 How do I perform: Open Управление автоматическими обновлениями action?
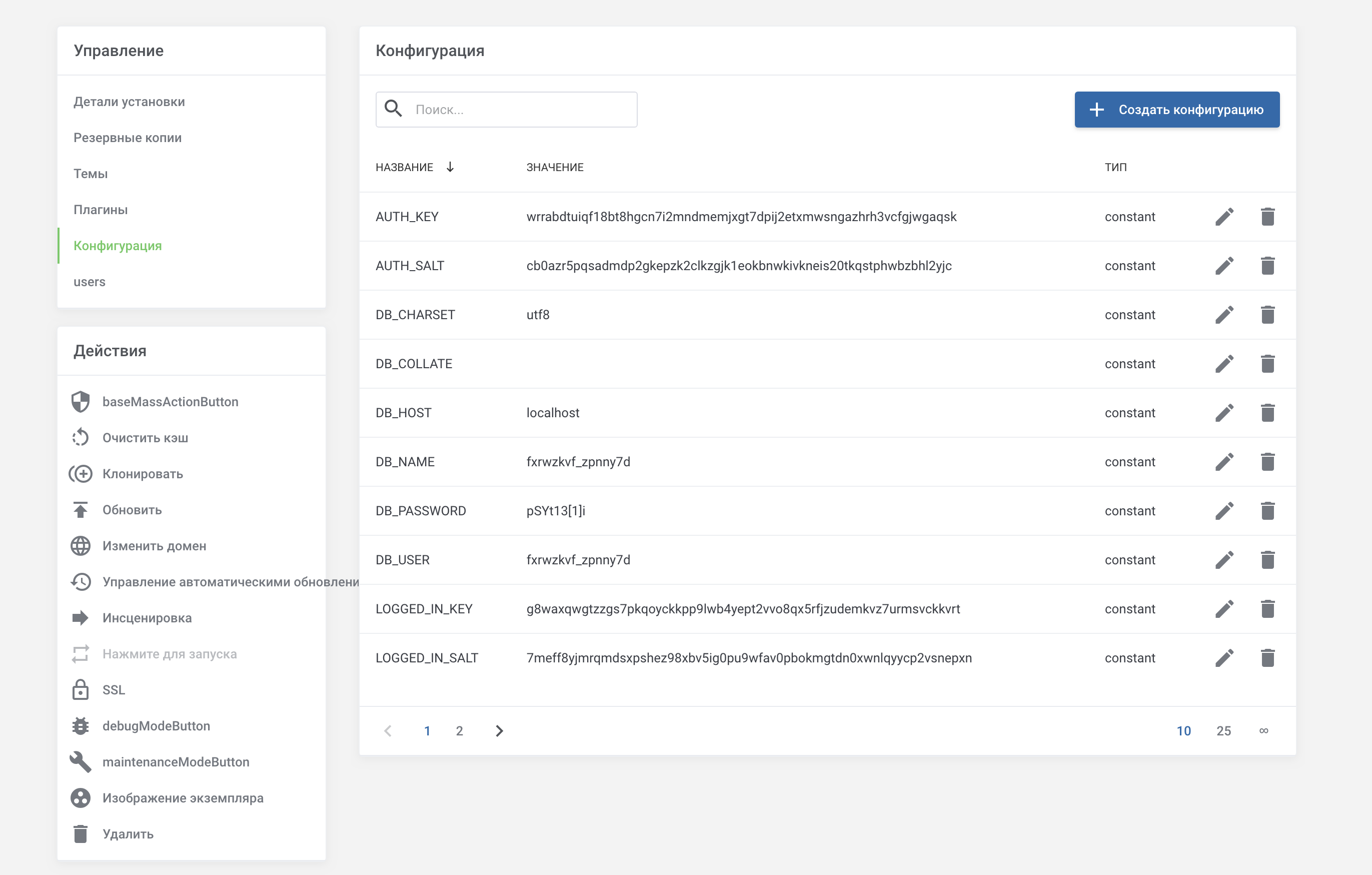[231, 581]
